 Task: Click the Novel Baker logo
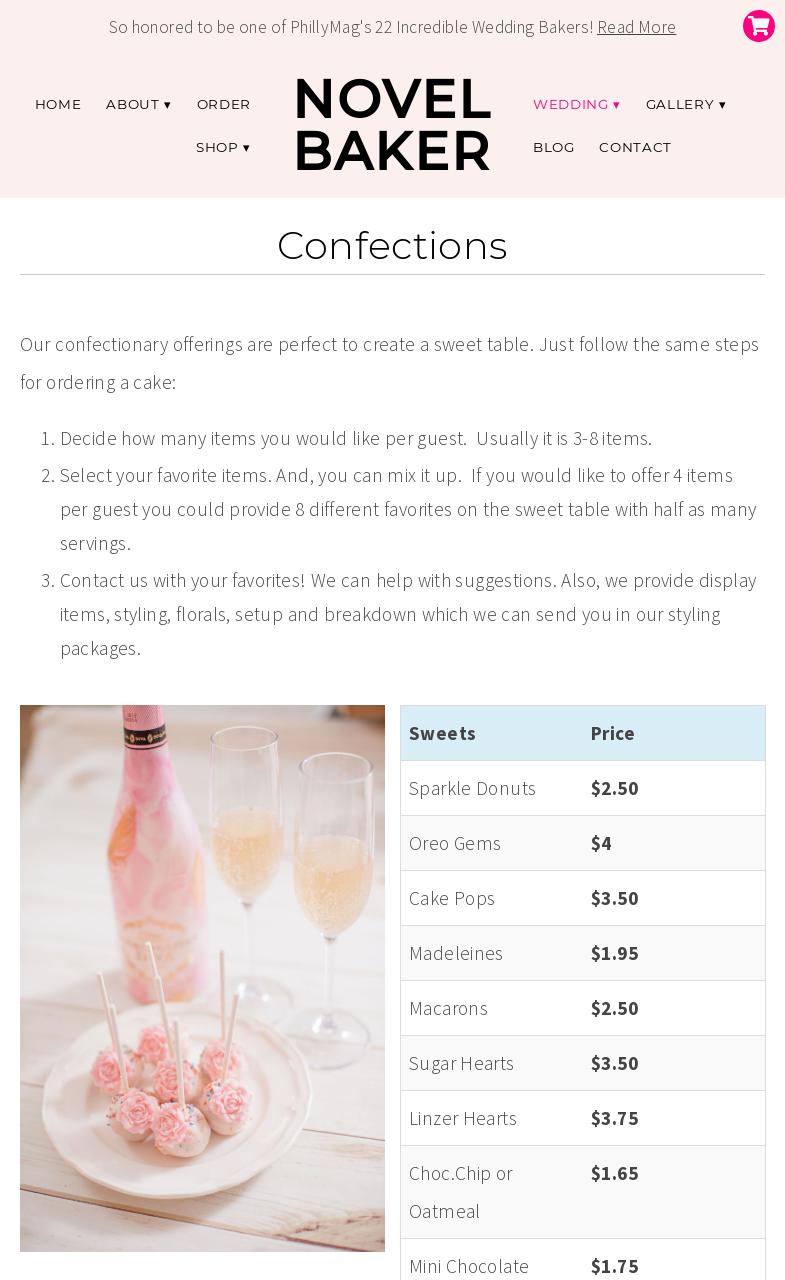pyautogui.click(x=392, y=125)
